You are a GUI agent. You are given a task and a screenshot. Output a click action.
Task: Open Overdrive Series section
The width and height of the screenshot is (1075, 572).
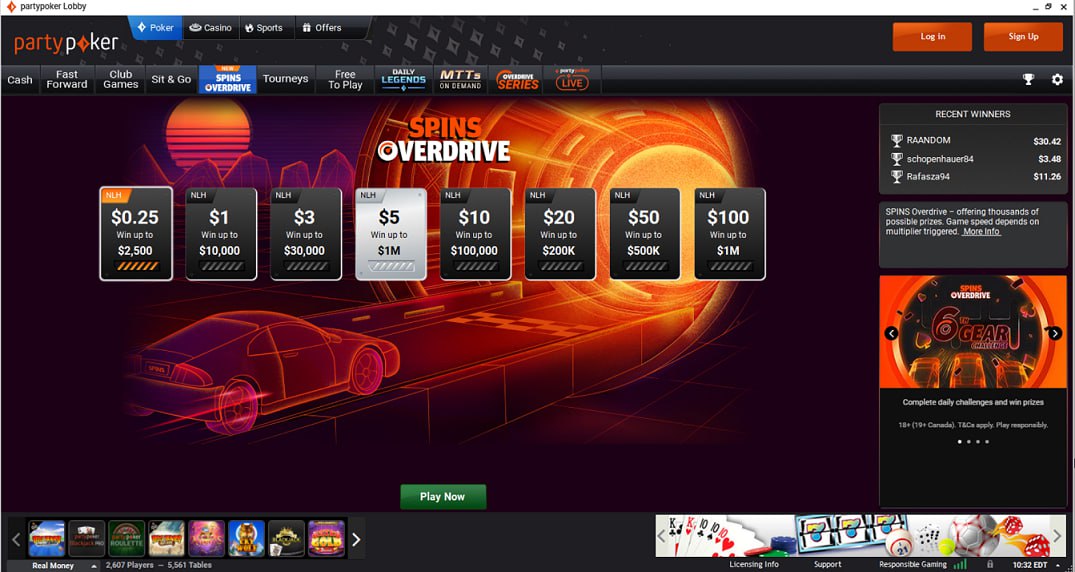517,80
